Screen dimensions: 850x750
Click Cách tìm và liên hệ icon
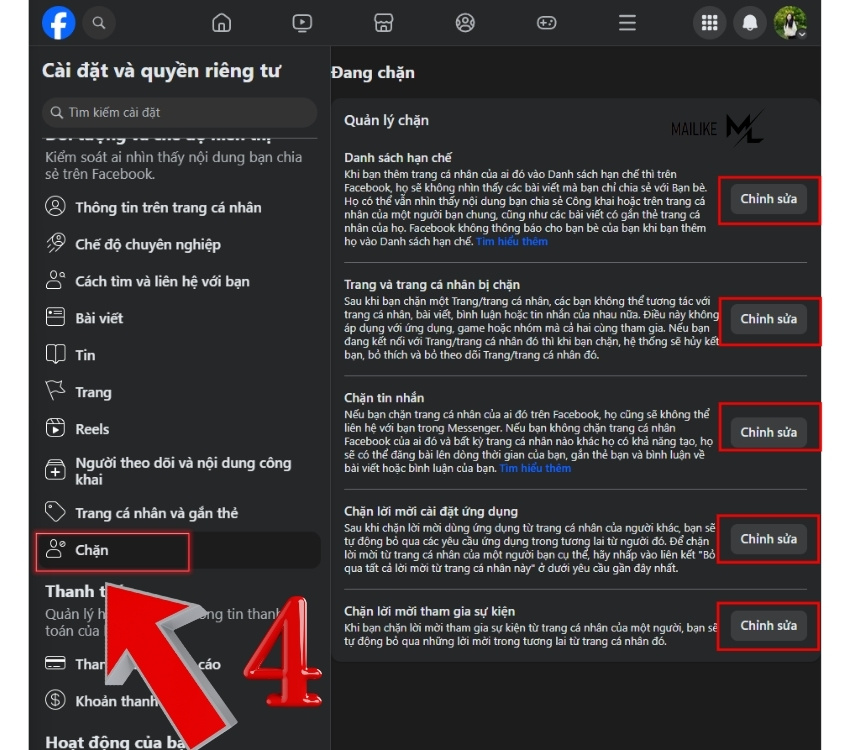[x=55, y=280]
